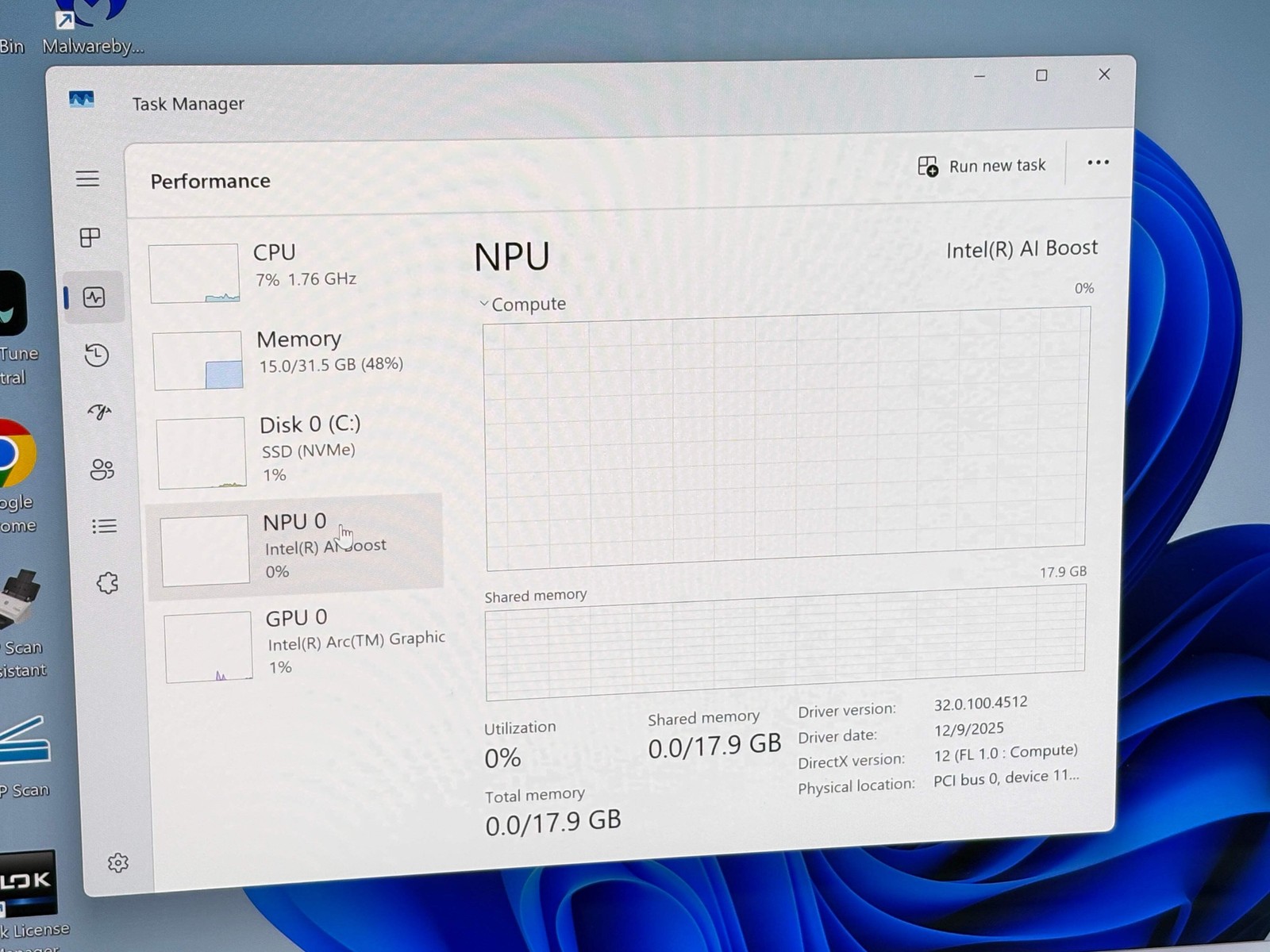1270x952 pixels.
Task: Open the Services page icon
Action: pos(107,583)
